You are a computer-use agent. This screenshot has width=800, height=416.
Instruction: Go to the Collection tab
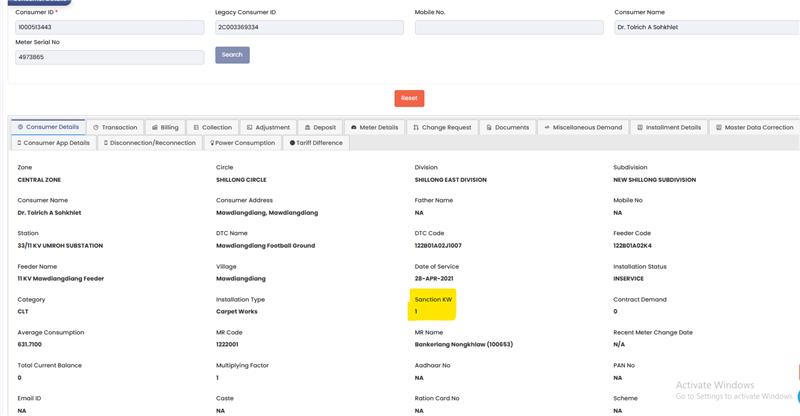point(212,128)
